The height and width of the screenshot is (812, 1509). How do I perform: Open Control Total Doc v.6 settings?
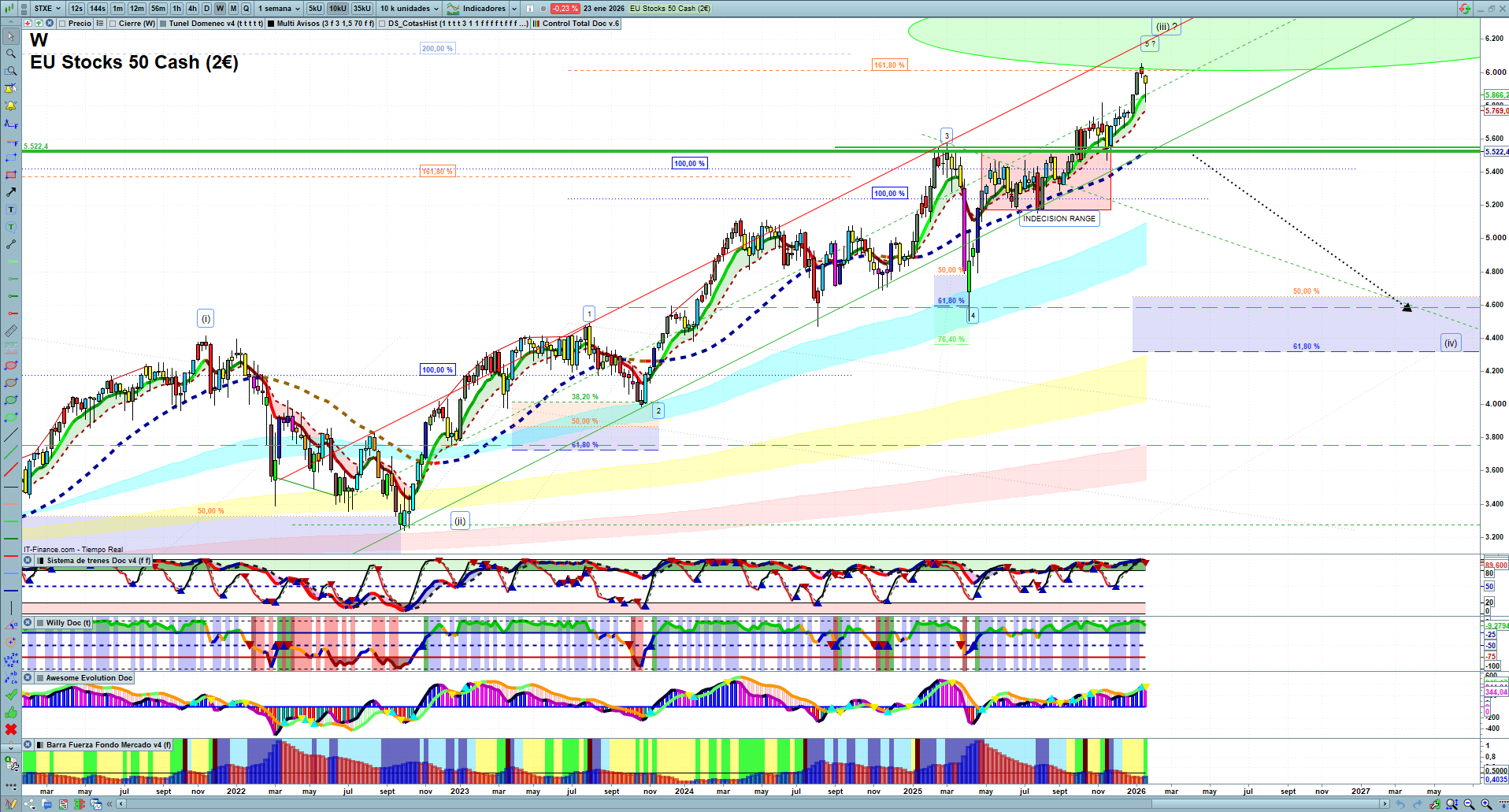[577, 24]
